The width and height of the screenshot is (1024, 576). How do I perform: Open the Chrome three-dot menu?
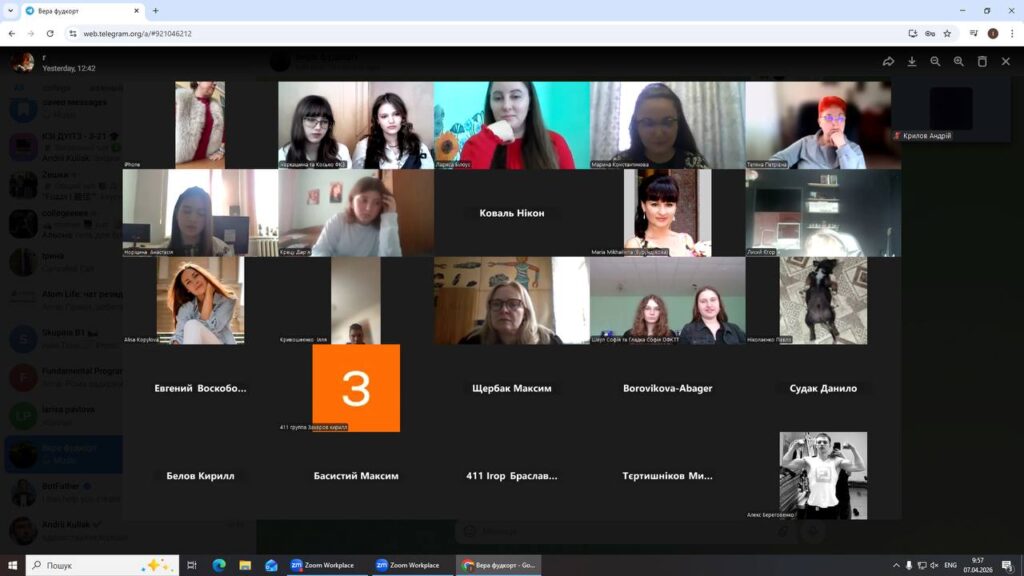(x=1012, y=33)
